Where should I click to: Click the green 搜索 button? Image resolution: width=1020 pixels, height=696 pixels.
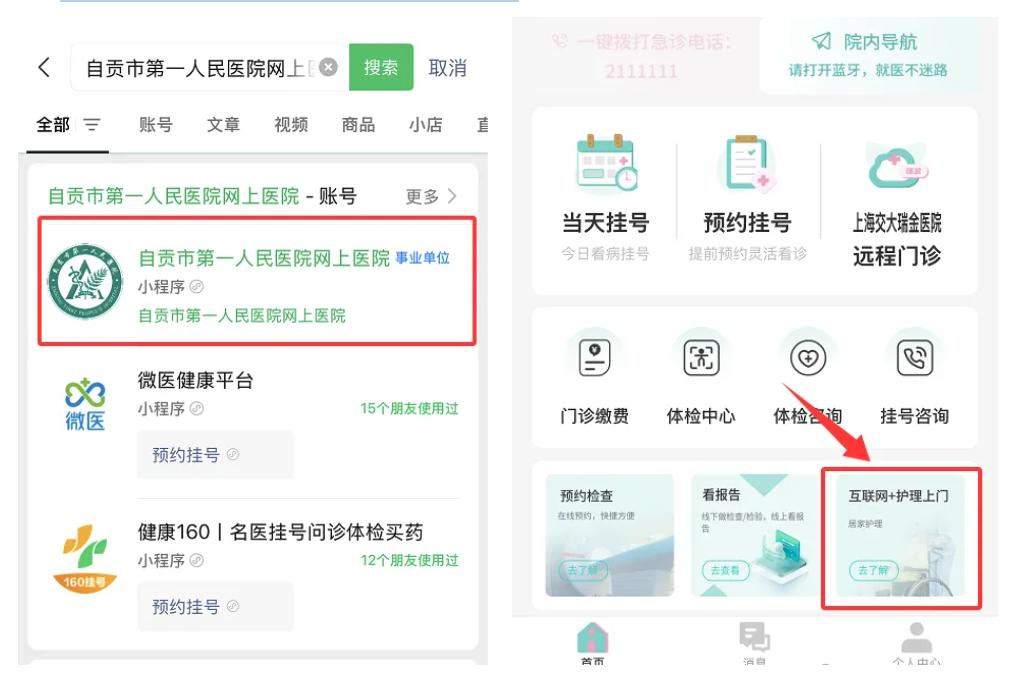[381, 67]
